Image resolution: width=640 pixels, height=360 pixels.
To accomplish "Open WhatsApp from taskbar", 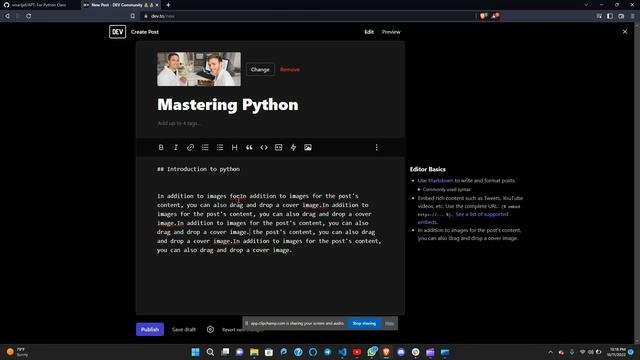I will point(371,352).
